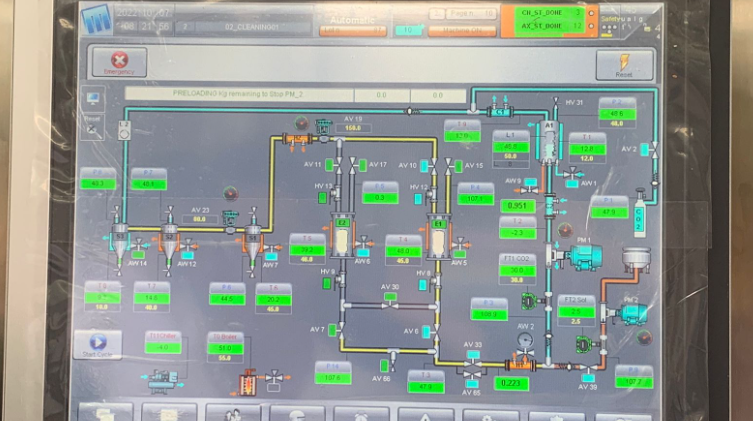Toggle valve AW 9 indicator

pos(530,182)
